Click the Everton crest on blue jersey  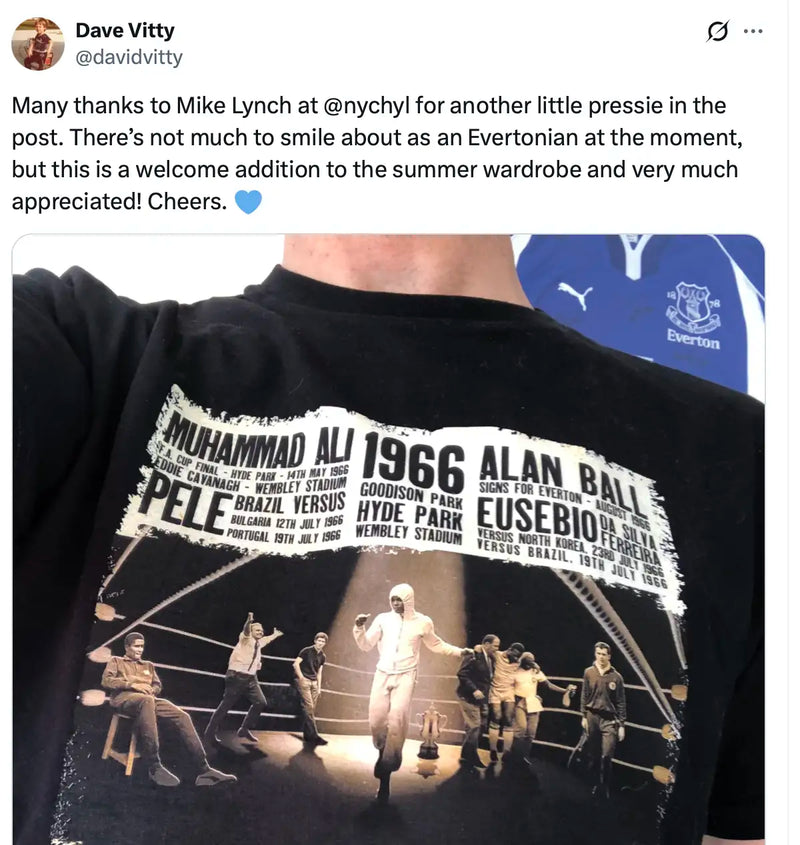[x=693, y=308]
